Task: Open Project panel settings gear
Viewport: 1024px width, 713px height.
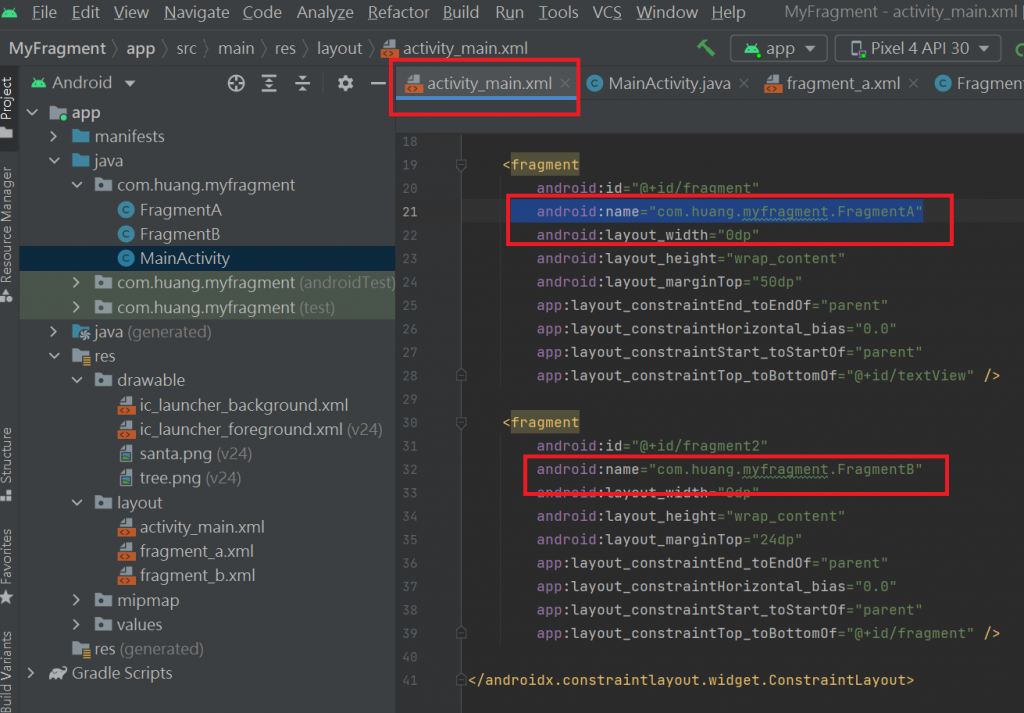Action: (x=345, y=83)
